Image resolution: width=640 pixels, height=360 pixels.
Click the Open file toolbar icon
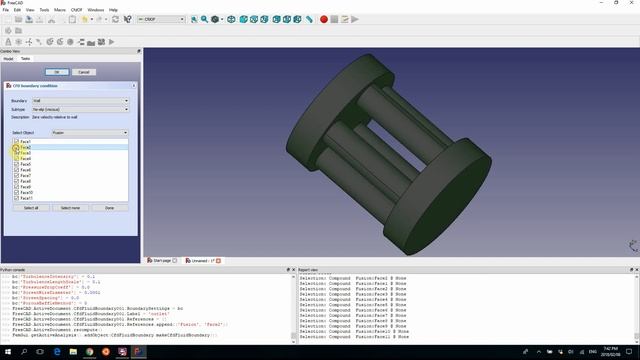click(18, 19)
